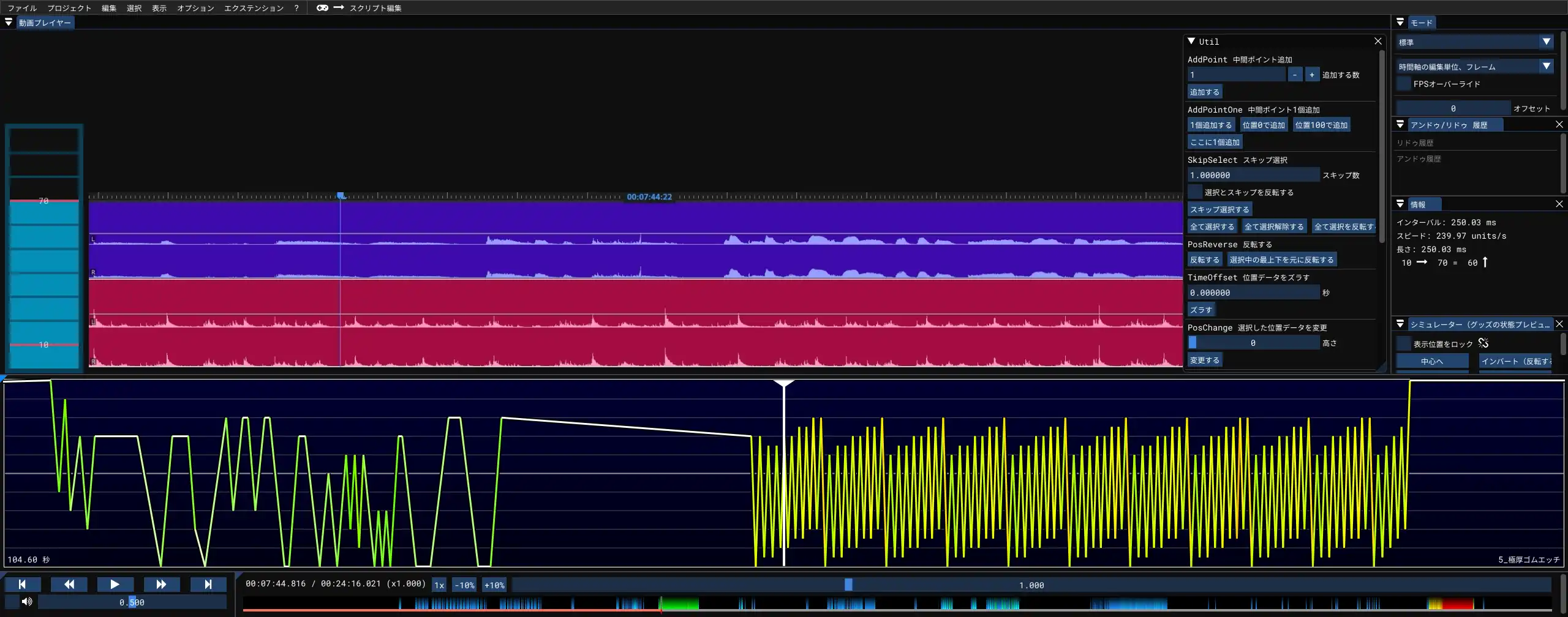The height and width of the screenshot is (617, 1568).
Task: Open the モード panel collapse menu icon
Action: 1400,22
